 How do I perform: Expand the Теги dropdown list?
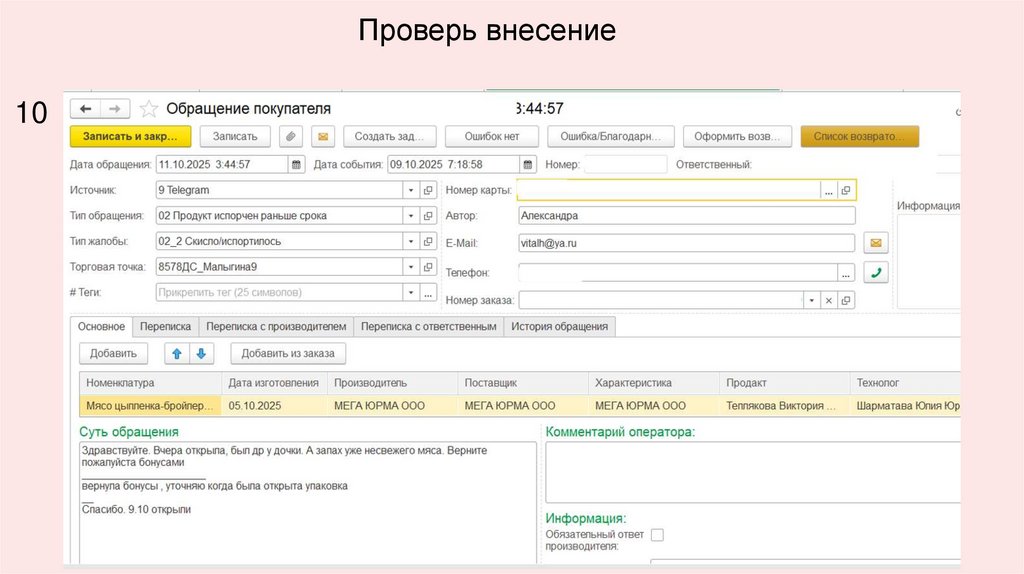tap(411, 293)
